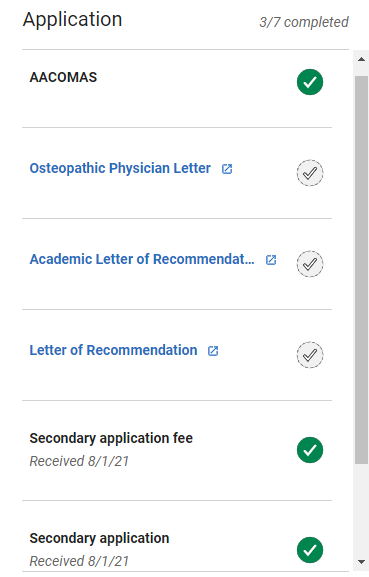This screenshot has height=577, width=369.
Task: Click the green checkmark for Secondary application fee
Action: pyautogui.click(x=310, y=450)
